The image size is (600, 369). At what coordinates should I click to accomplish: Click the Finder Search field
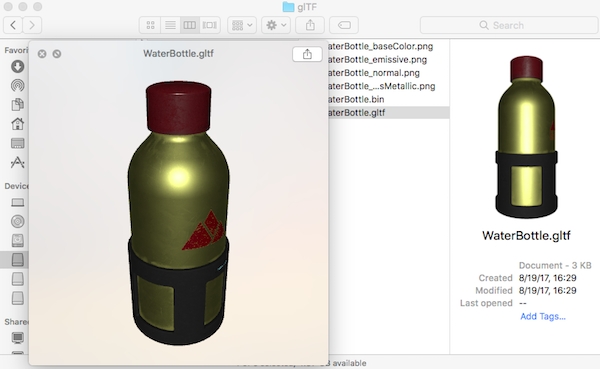(x=509, y=25)
